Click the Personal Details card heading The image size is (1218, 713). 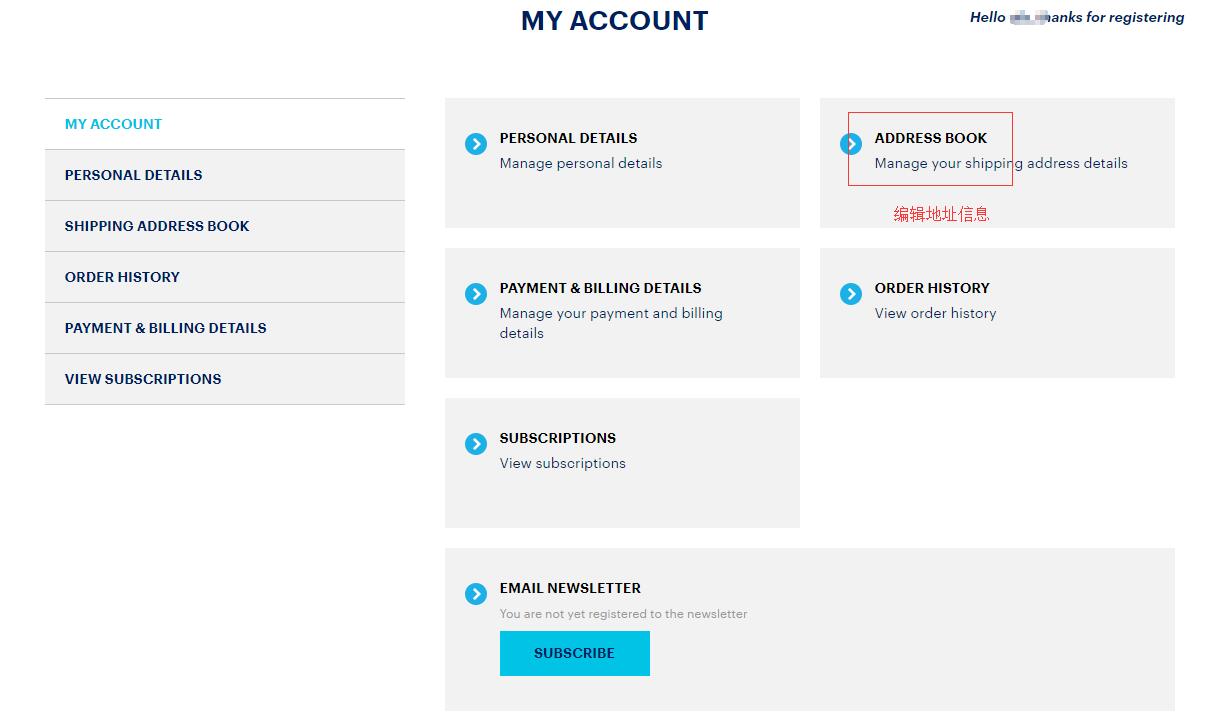pos(568,138)
